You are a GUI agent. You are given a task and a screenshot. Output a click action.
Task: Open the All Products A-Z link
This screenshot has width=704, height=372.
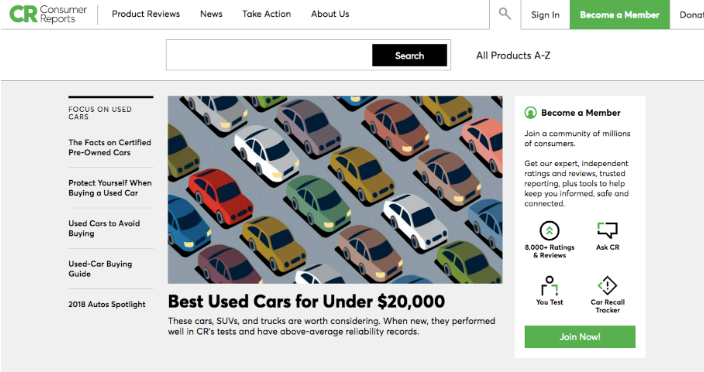point(513,55)
